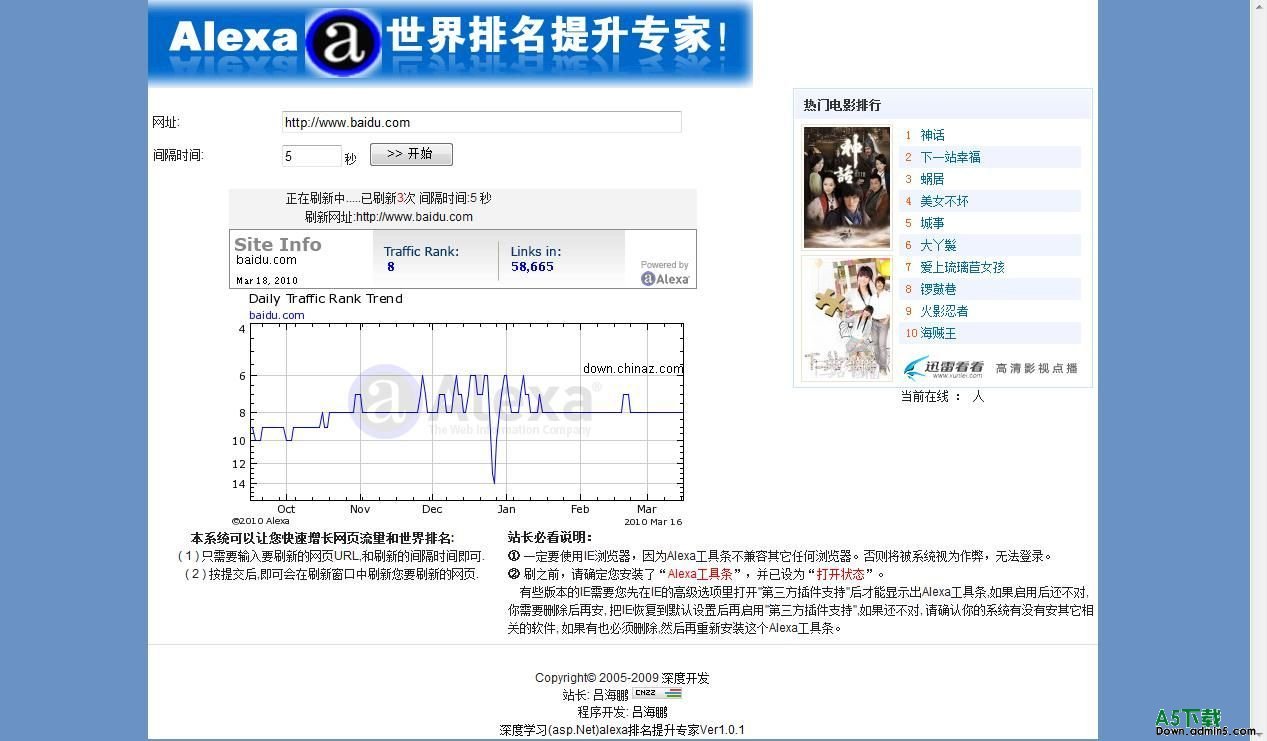1267x741 pixels.
Task: Click the 程序开发: 吕海鹏 text
Action: click(x=622, y=712)
